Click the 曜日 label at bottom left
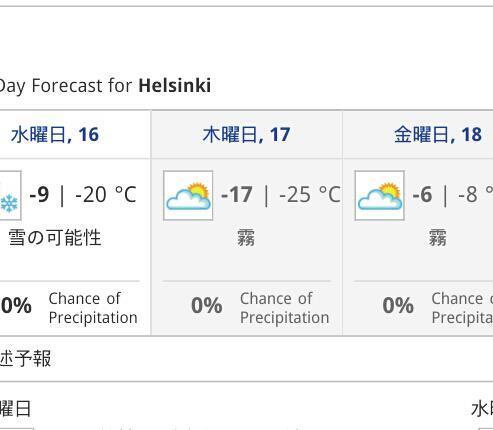493x430 pixels. pyautogui.click(x=15, y=409)
